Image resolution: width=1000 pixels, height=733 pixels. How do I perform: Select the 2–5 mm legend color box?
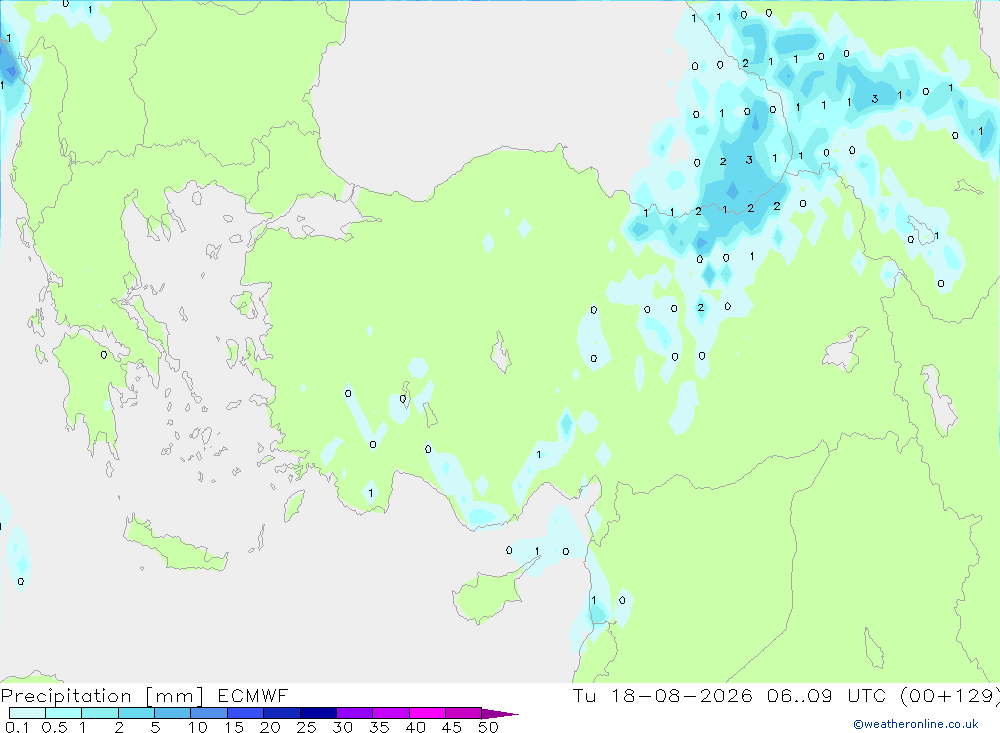[x=136, y=713]
